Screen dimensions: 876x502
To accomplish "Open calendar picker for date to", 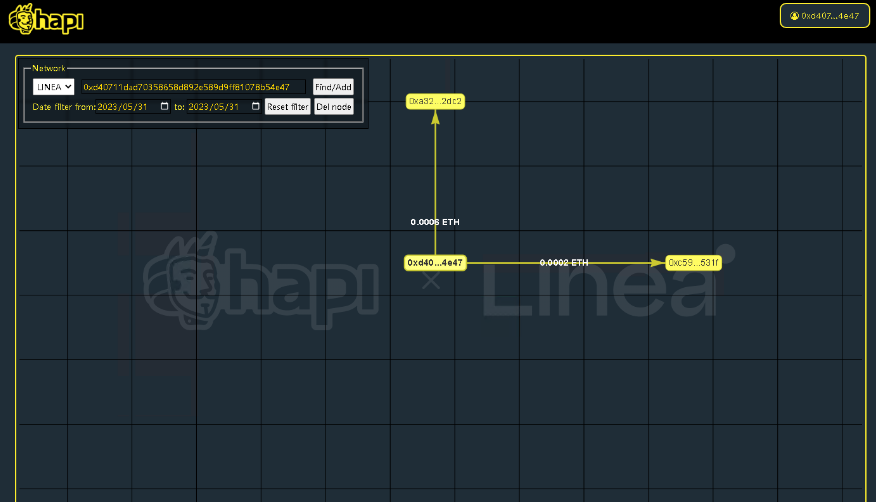I will pyautogui.click(x=255, y=106).
